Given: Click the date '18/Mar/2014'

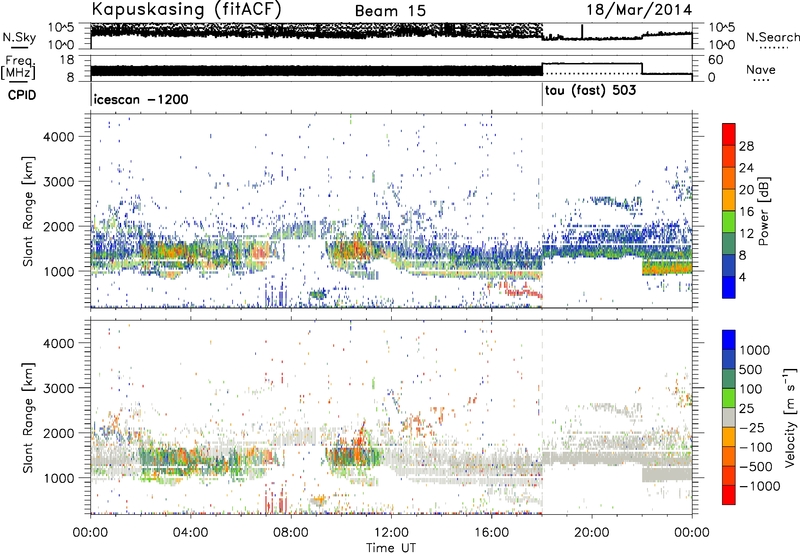Looking at the screenshot, I should (x=639, y=10).
